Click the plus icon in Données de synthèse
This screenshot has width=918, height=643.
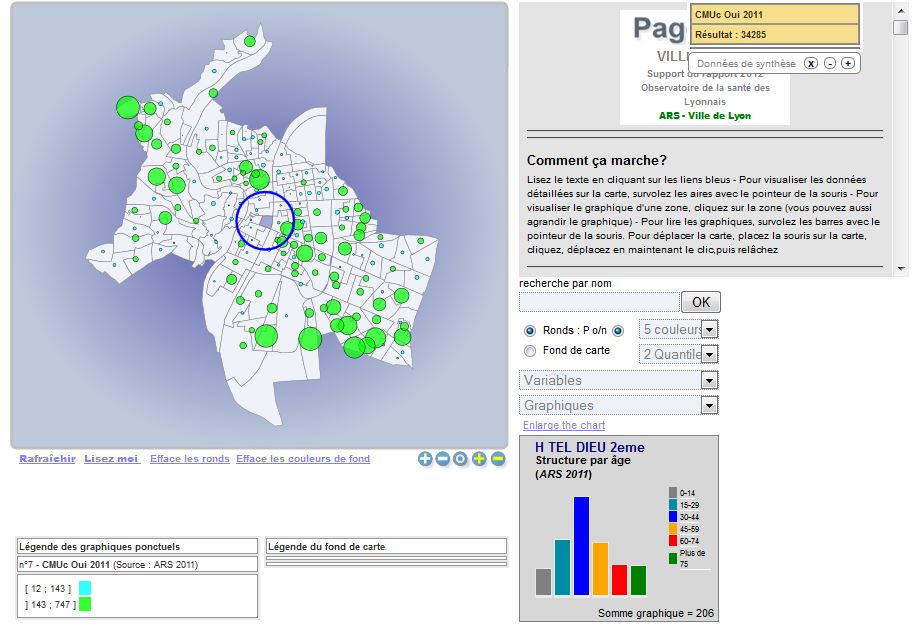pyautogui.click(x=848, y=63)
